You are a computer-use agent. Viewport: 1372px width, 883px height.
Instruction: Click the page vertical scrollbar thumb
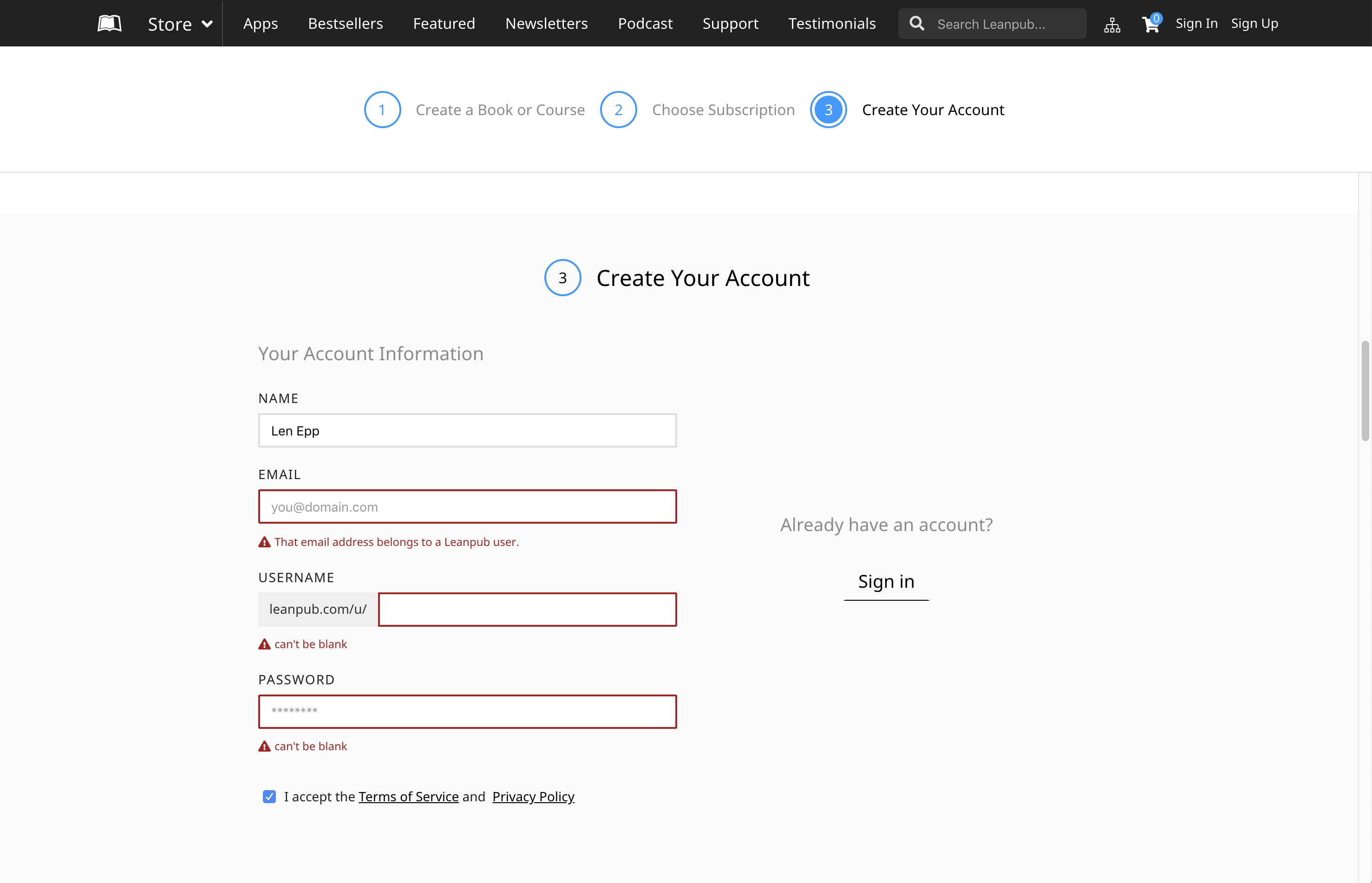1365,390
